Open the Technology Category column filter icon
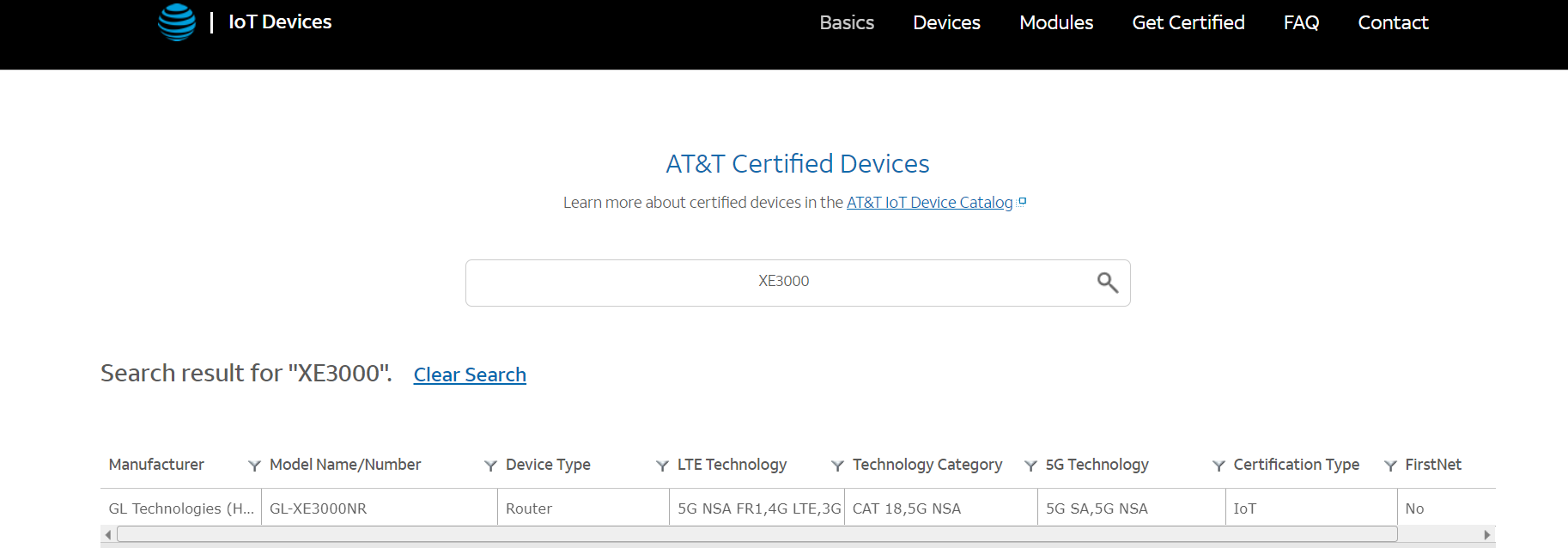This screenshot has width=1568, height=548. tap(1030, 466)
